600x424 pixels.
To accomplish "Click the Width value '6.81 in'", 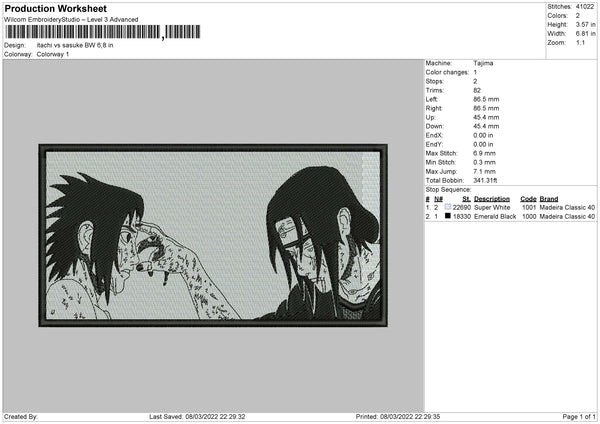I will pos(585,34).
